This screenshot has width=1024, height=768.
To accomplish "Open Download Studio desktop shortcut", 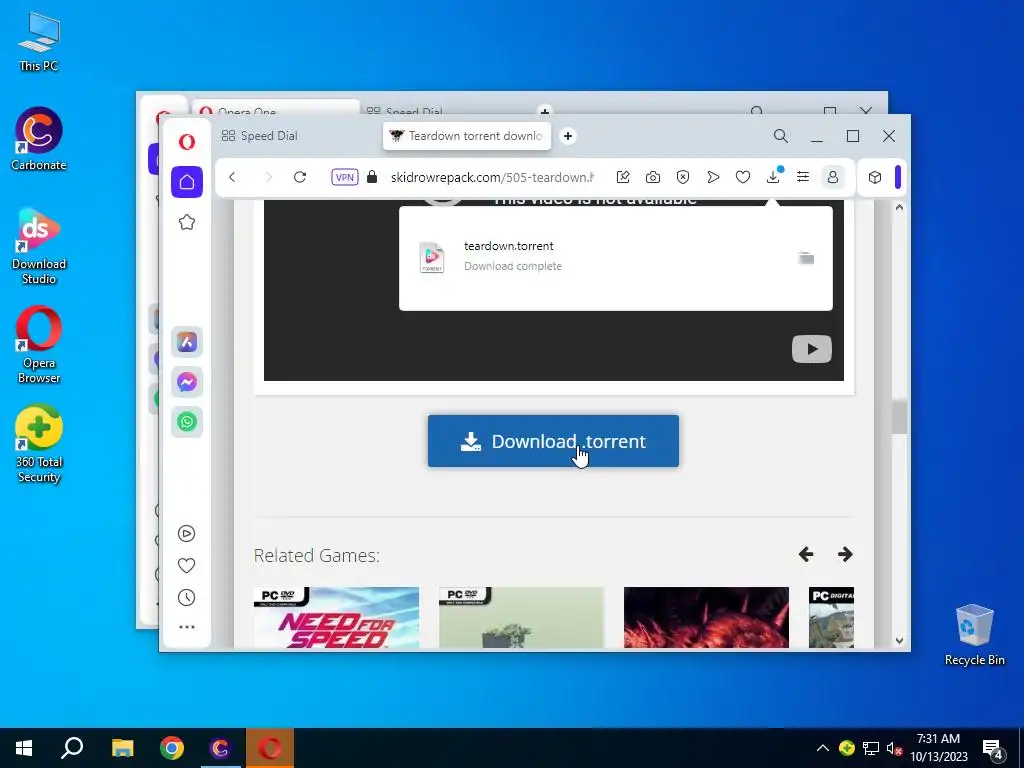I will click(39, 246).
